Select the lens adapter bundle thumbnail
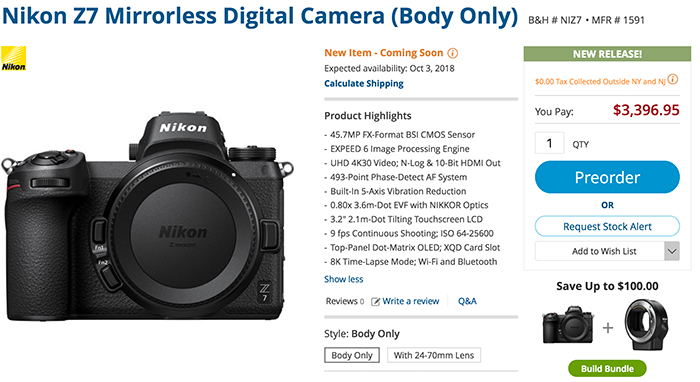This screenshot has width=700, height=382. click(x=646, y=324)
